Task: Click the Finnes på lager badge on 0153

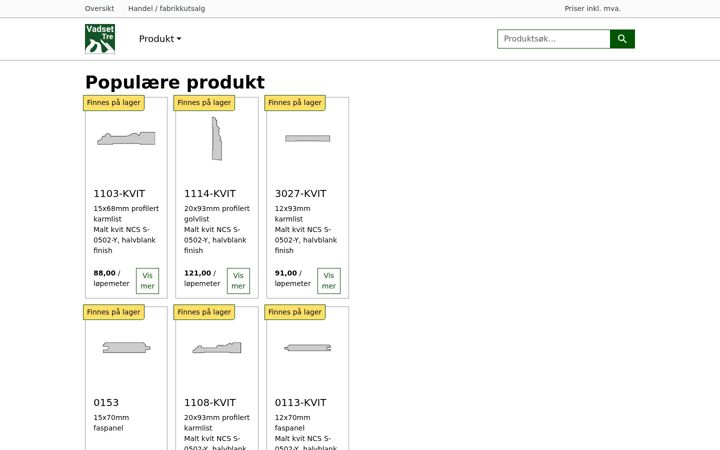Action: 113,312
